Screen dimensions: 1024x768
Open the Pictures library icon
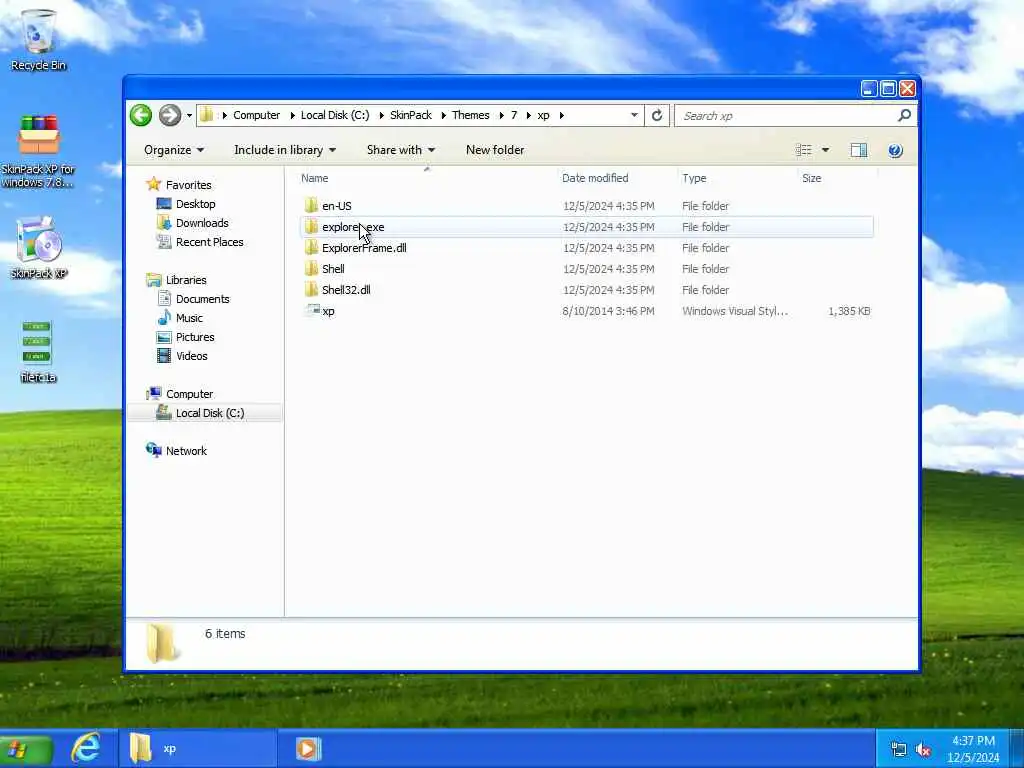point(164,337)
